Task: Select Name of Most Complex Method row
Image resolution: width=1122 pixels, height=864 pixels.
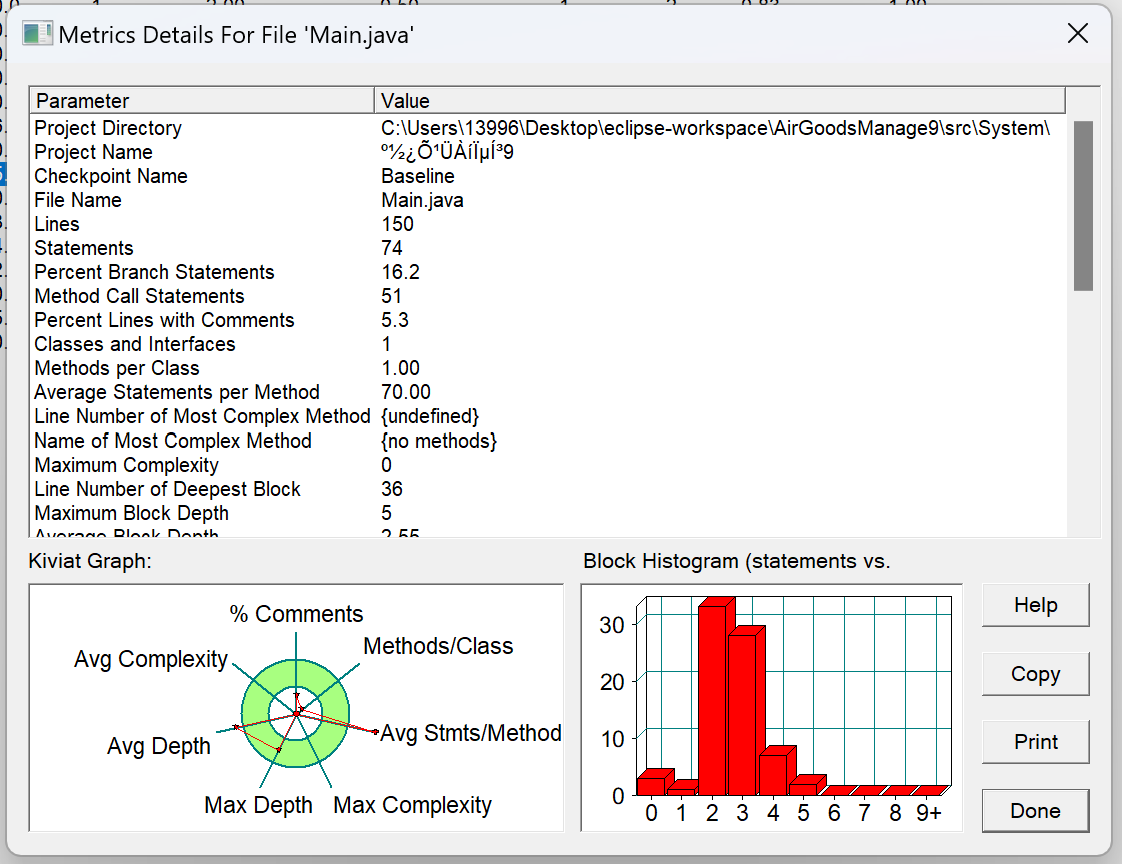Action: (x=548, y=441)
